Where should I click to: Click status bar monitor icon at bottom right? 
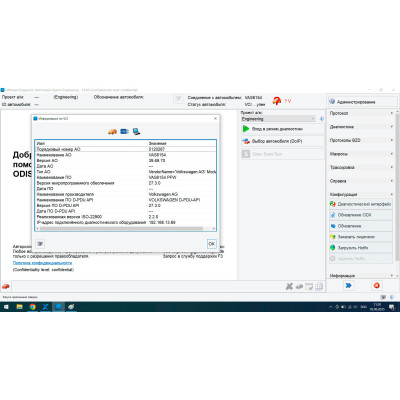click(383, 297)
